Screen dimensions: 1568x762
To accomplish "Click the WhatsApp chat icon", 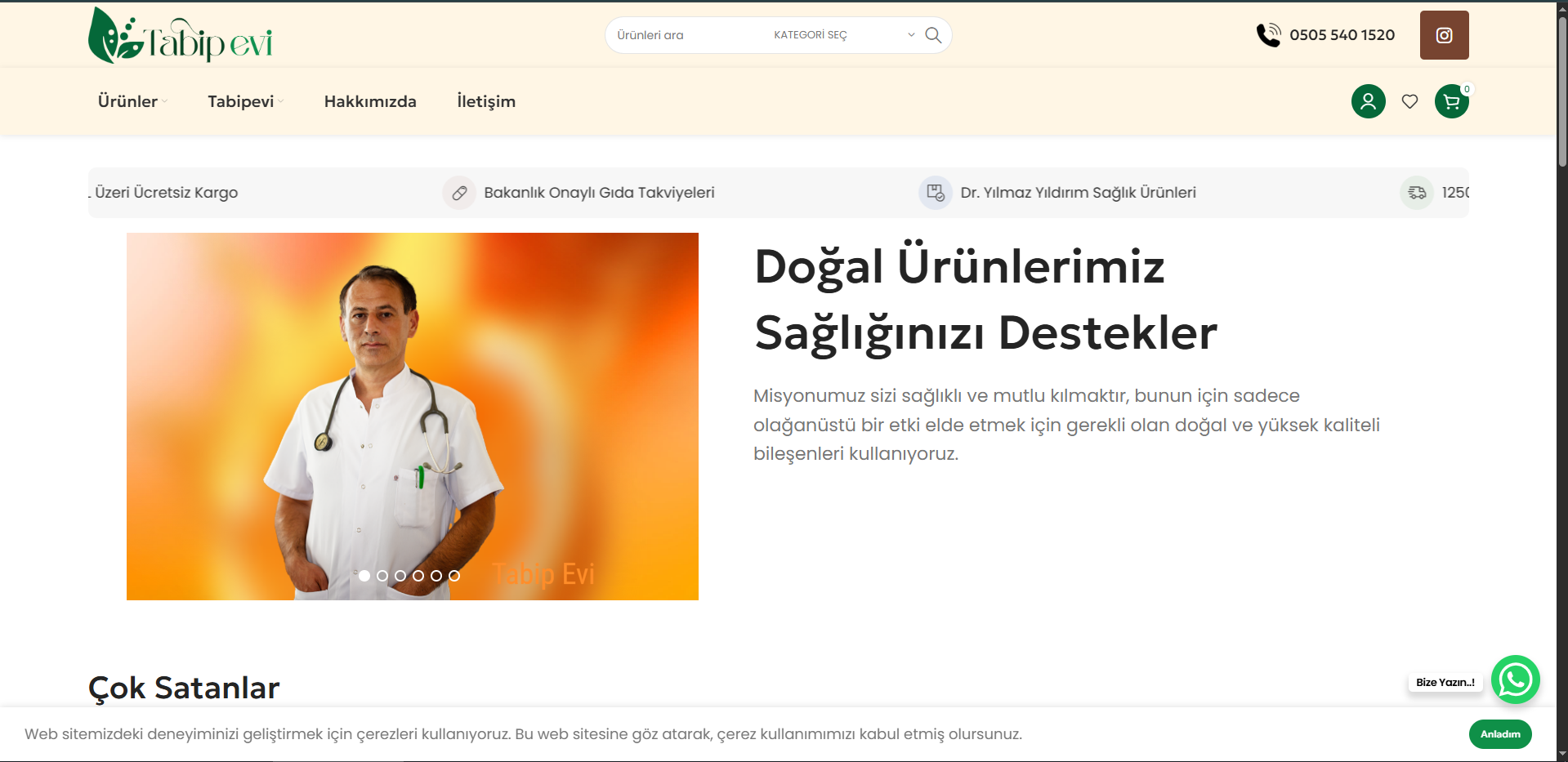I will (1515, 680).
